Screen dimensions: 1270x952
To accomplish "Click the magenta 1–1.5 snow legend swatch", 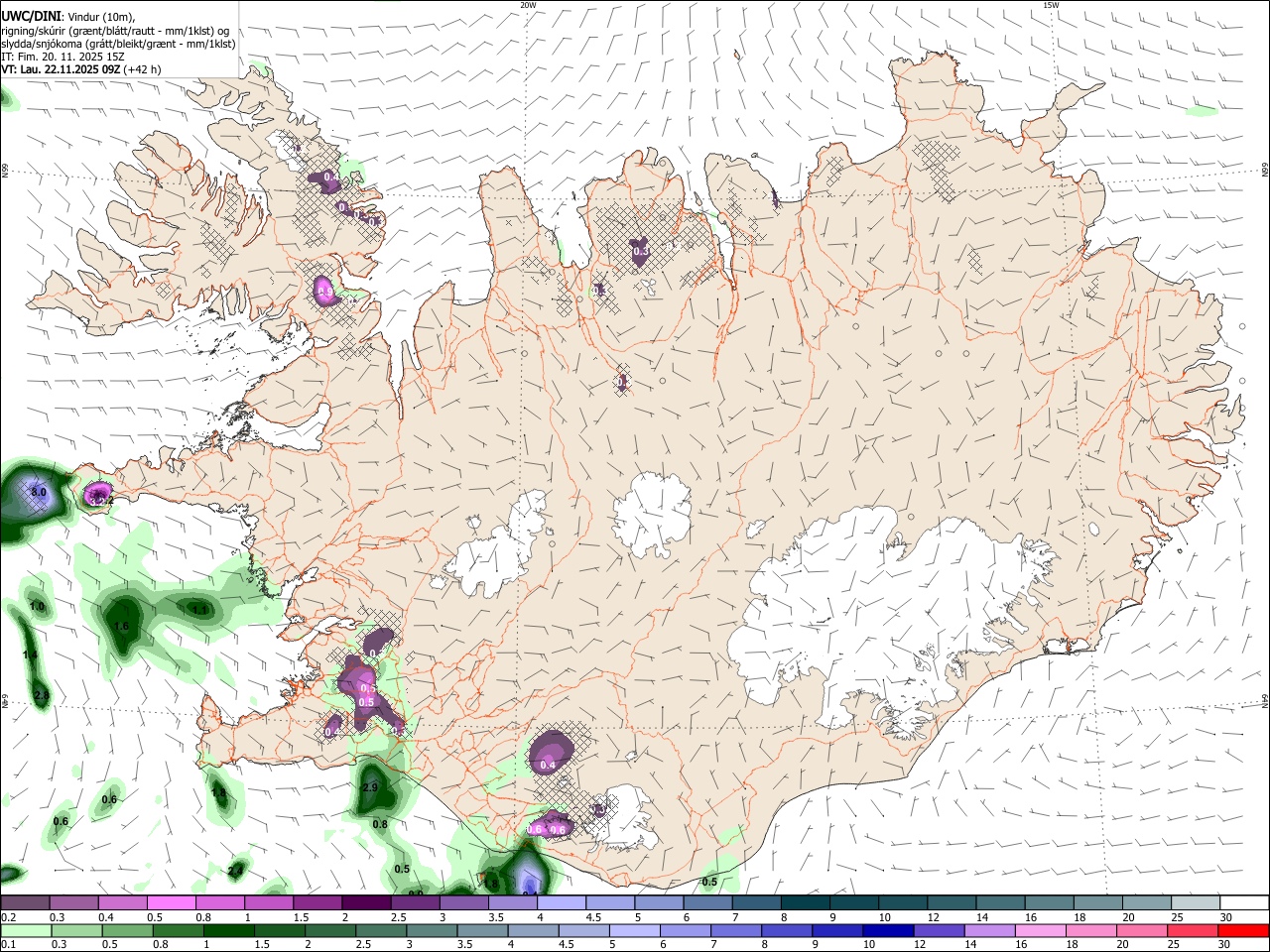I will [x=268, y=903].
